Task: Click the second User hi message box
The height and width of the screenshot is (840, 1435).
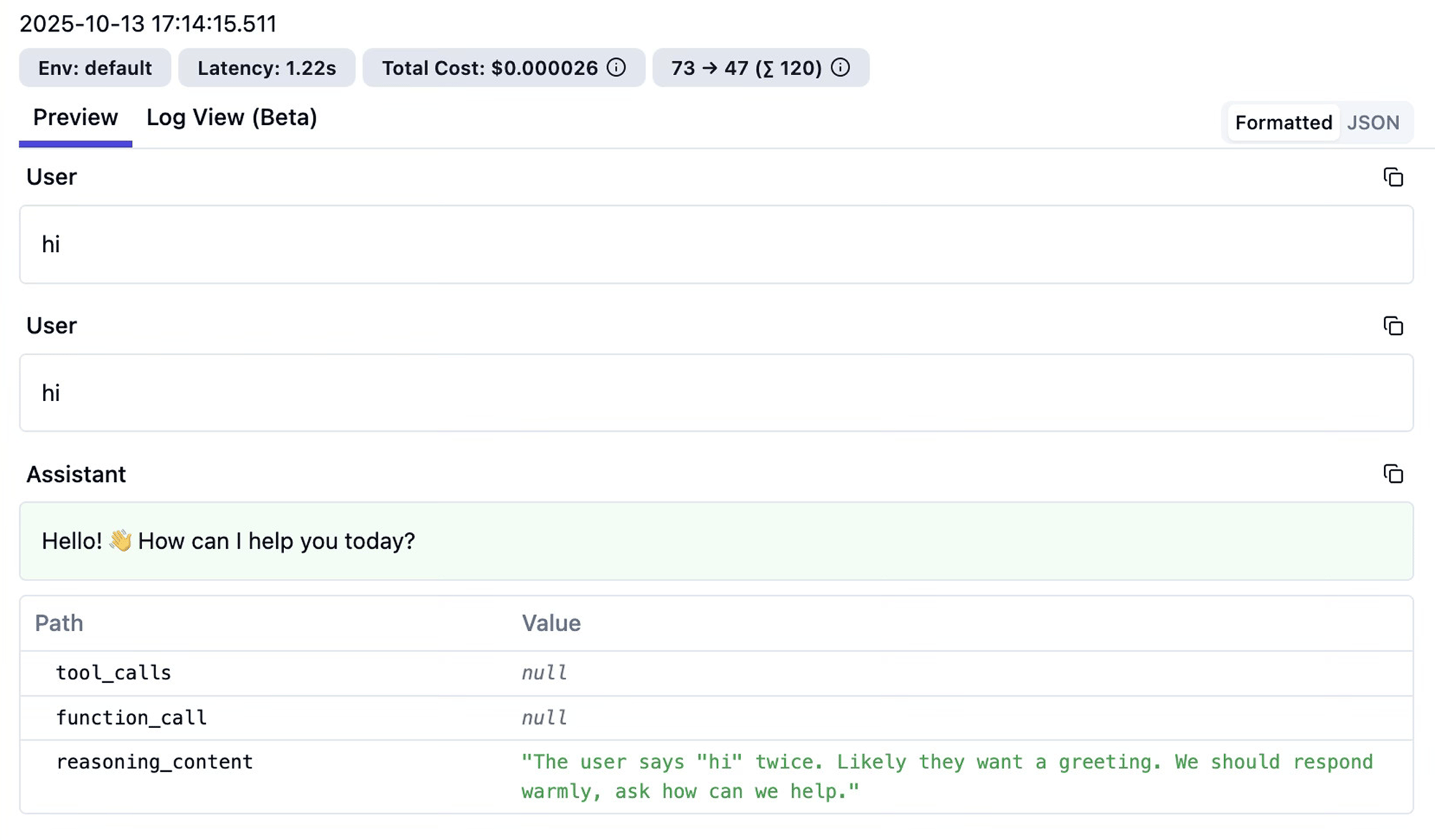Action: click(715, 393)
